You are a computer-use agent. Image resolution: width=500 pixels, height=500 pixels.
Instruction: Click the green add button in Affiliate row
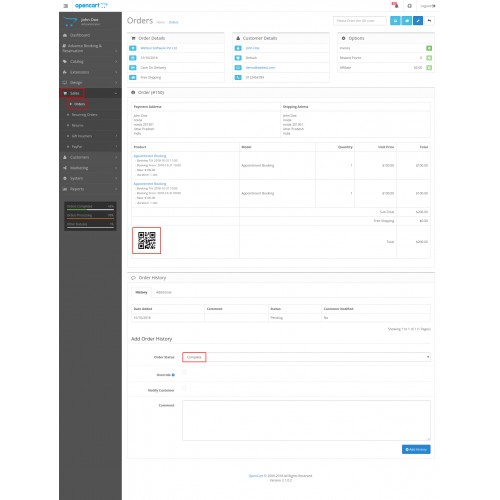click(429, 68)
